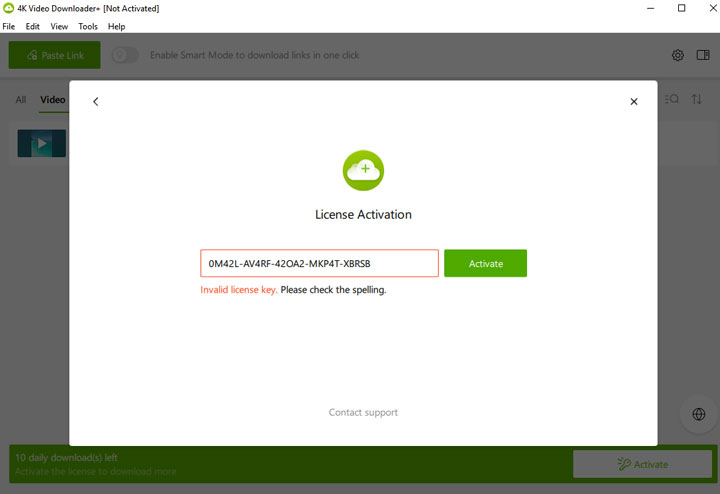The width and height of the screenshot is (720, 494).
Task: Open the settings gear icon
Action: (x=678, y=55)
